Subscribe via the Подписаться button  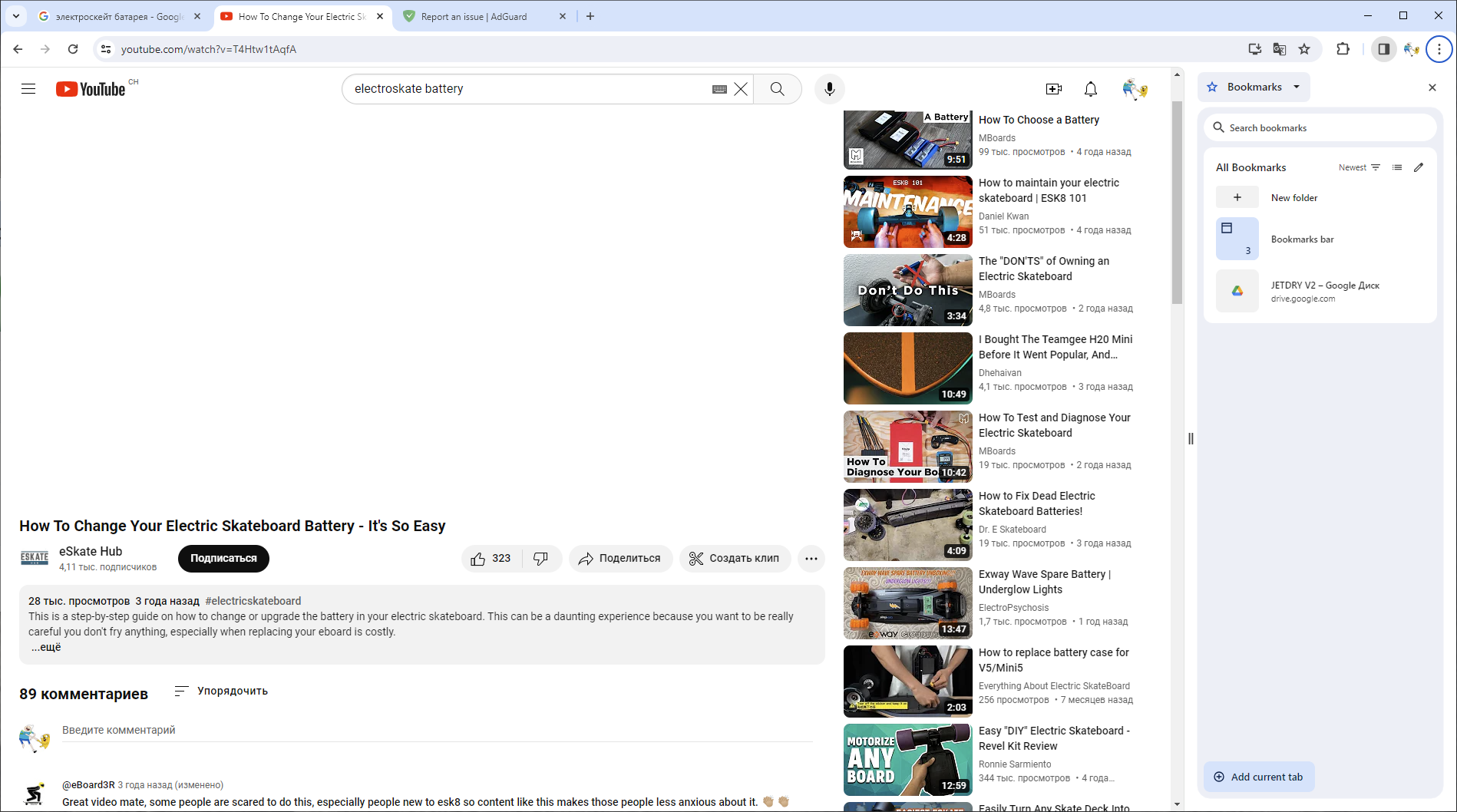[223, 559]
